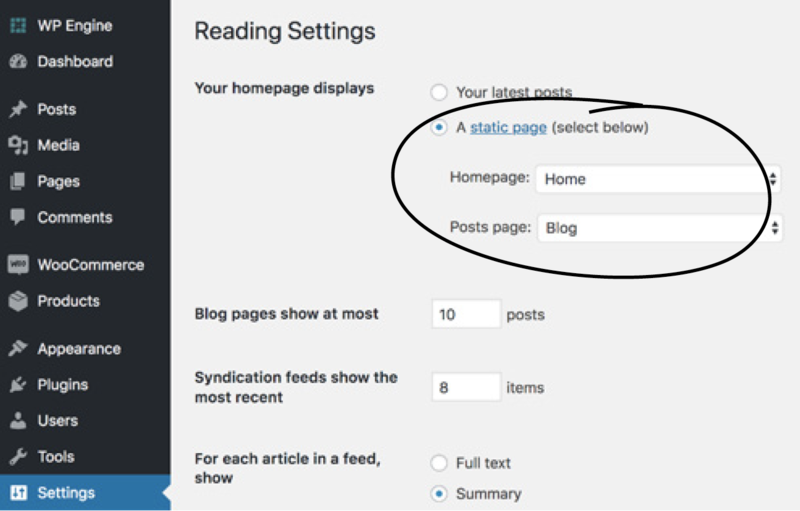800x511 pixels.
Task: Click the Tools wrench icon
Action: pyautogui.click(x=18, y=456)
